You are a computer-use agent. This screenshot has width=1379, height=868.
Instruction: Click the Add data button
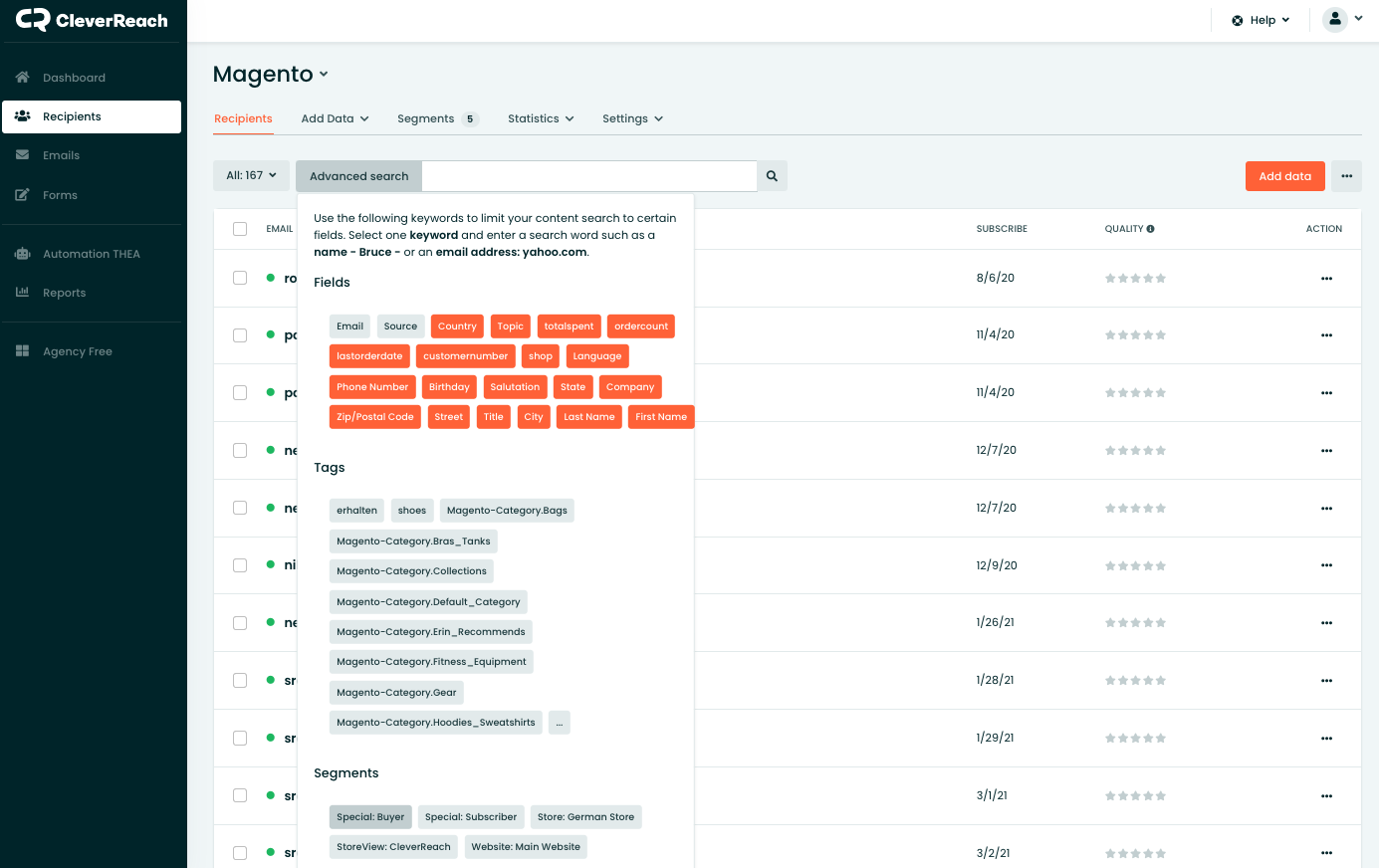(x=1284, y=176)
